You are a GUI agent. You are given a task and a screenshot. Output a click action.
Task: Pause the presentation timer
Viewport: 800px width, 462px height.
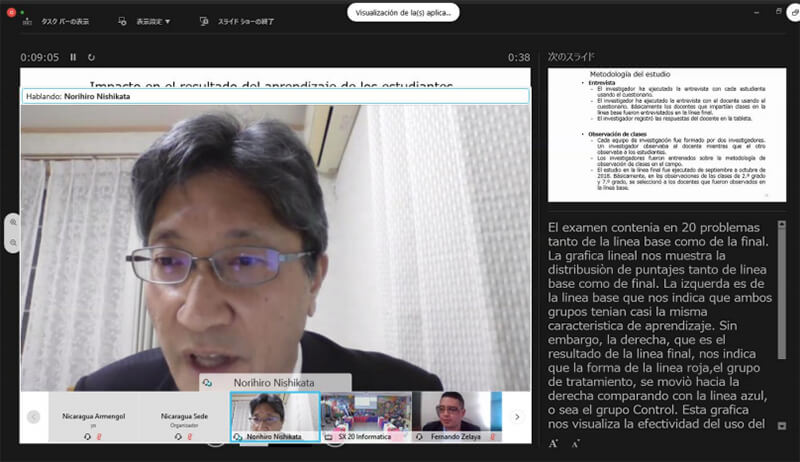pos(73,57)
